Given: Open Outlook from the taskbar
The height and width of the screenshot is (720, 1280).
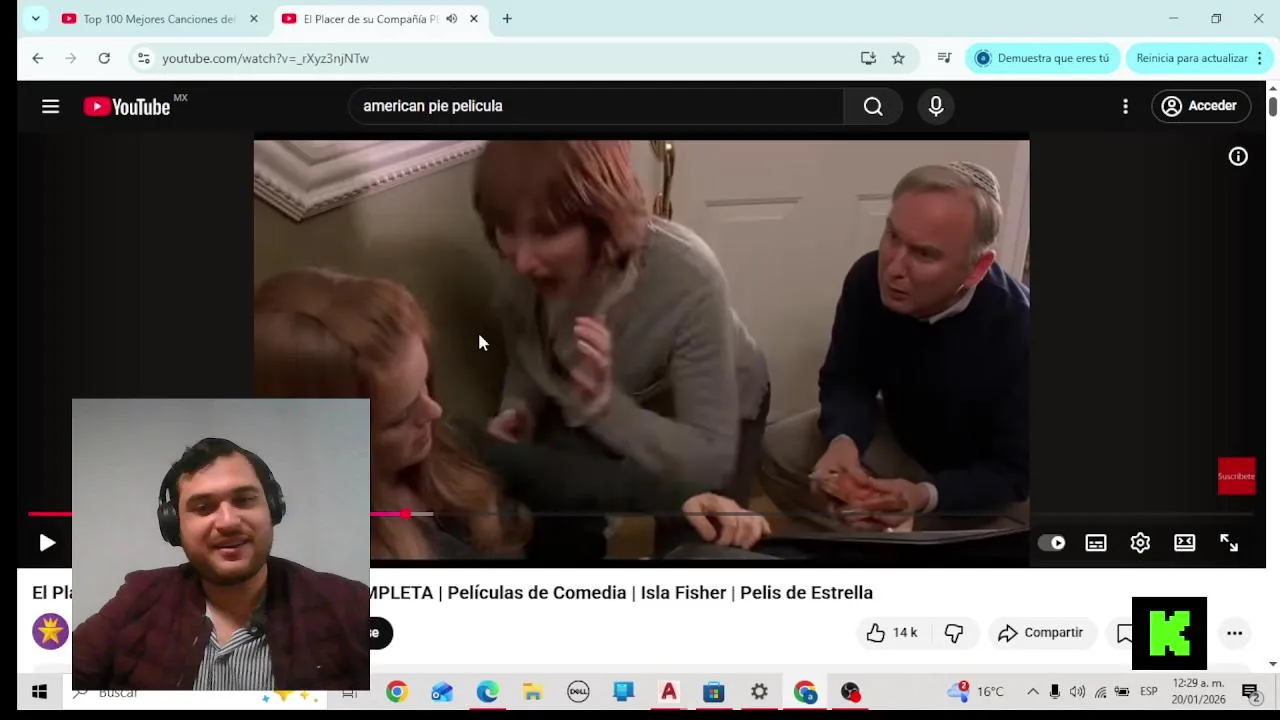Looking at the screenshot, I should (442, 692).
